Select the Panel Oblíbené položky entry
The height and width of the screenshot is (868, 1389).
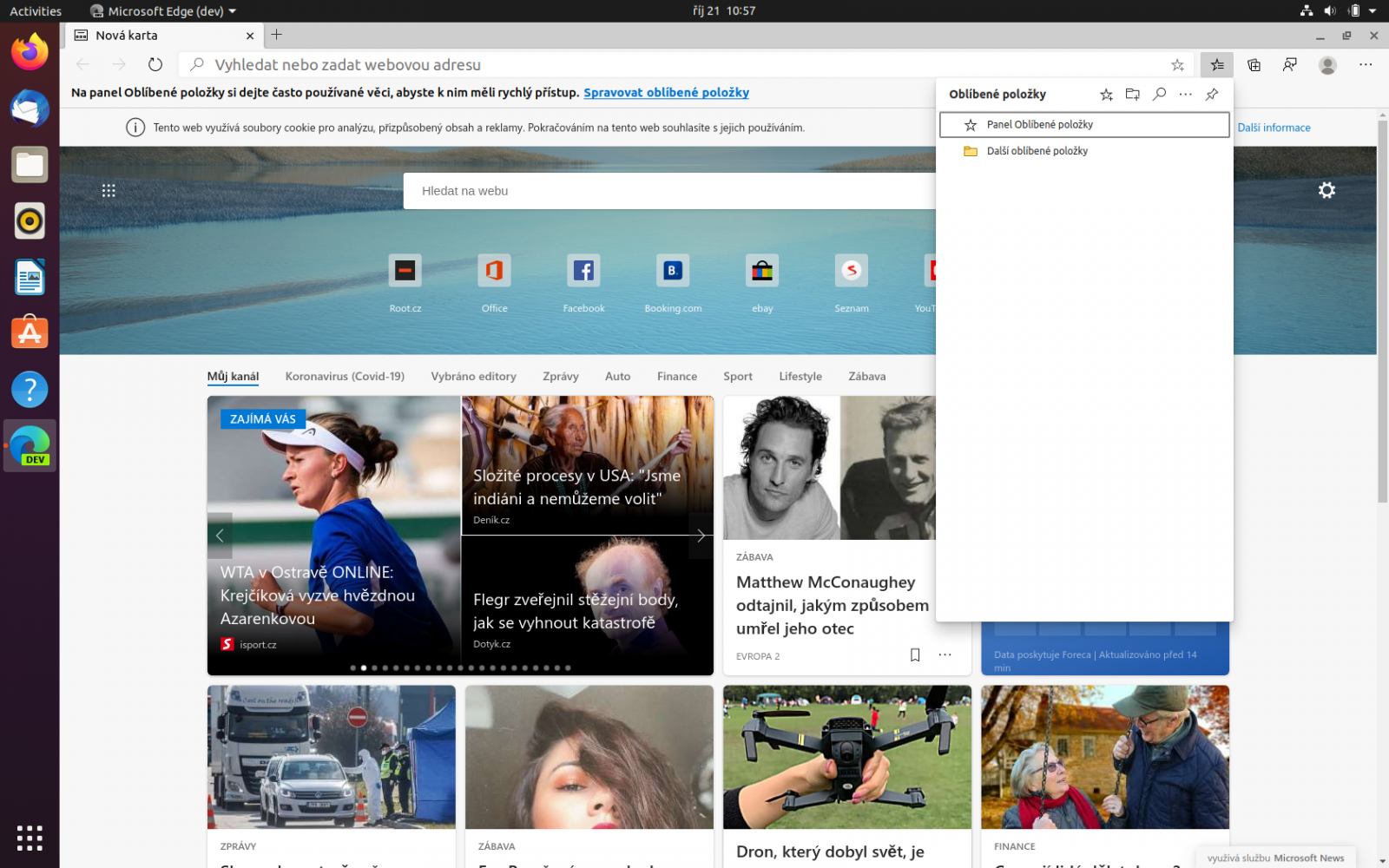click(x=1083, y=124)
